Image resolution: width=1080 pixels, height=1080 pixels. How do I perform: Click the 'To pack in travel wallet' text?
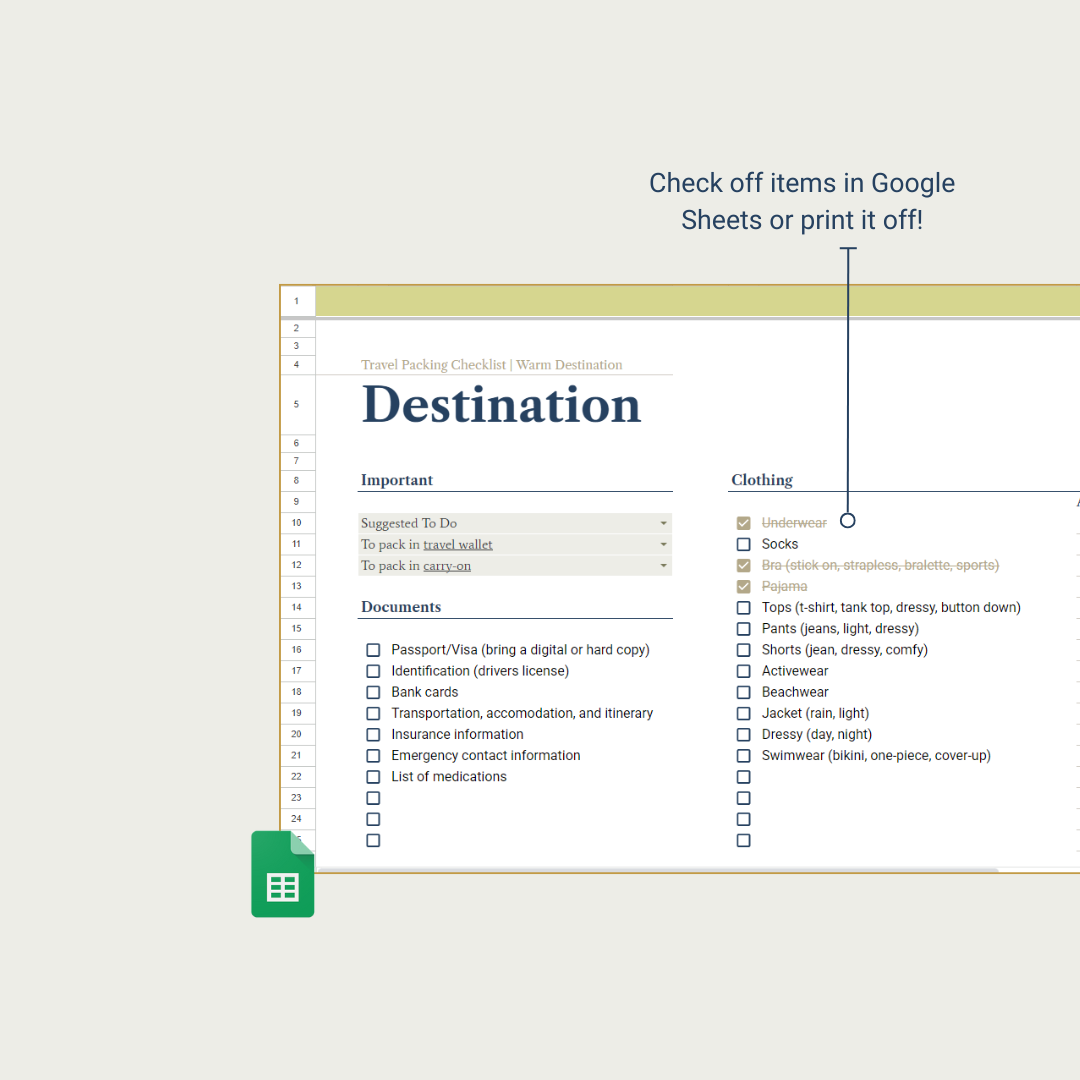point(426,545)
